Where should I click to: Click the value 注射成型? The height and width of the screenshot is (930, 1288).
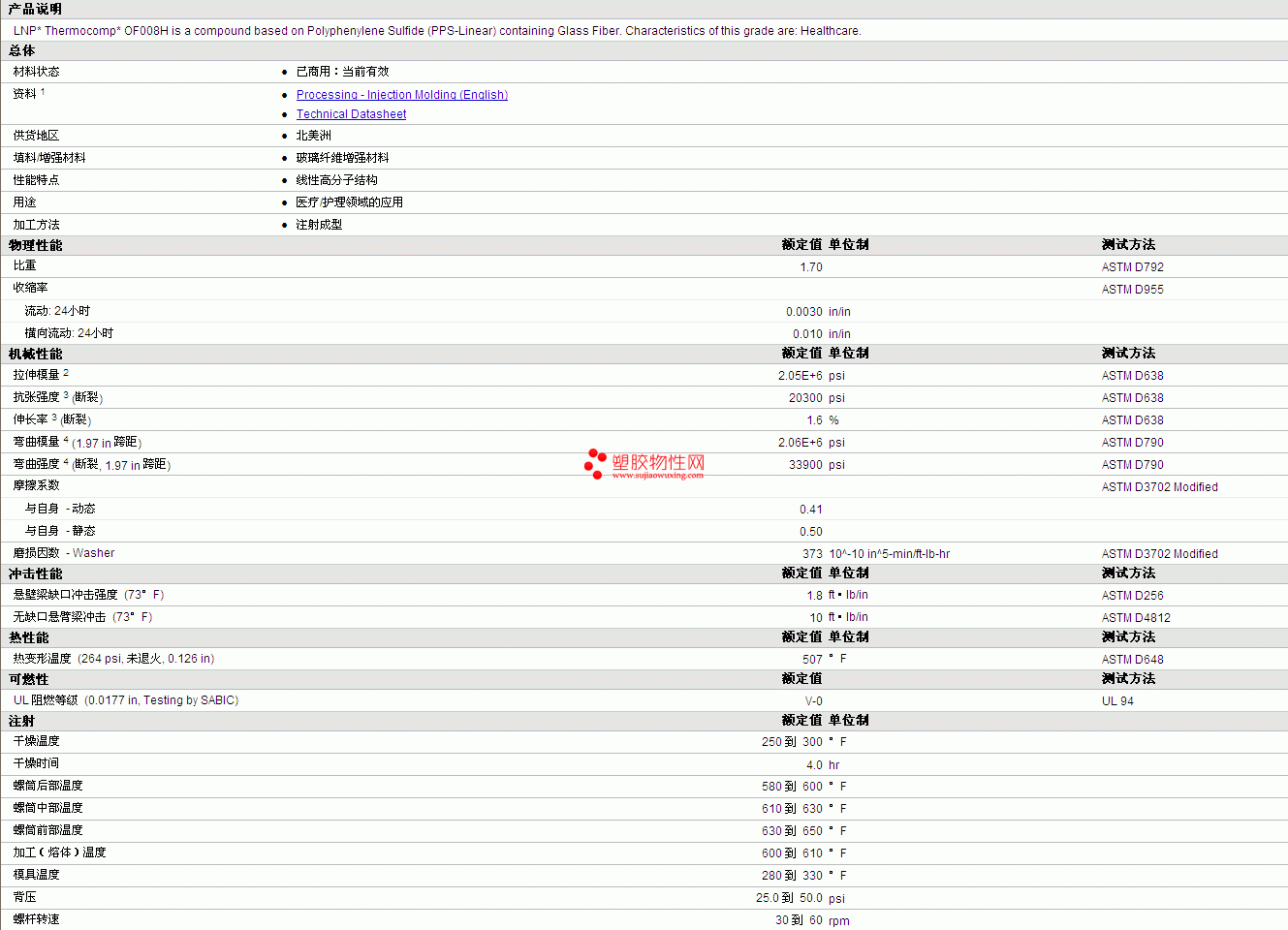pos(319,225)
